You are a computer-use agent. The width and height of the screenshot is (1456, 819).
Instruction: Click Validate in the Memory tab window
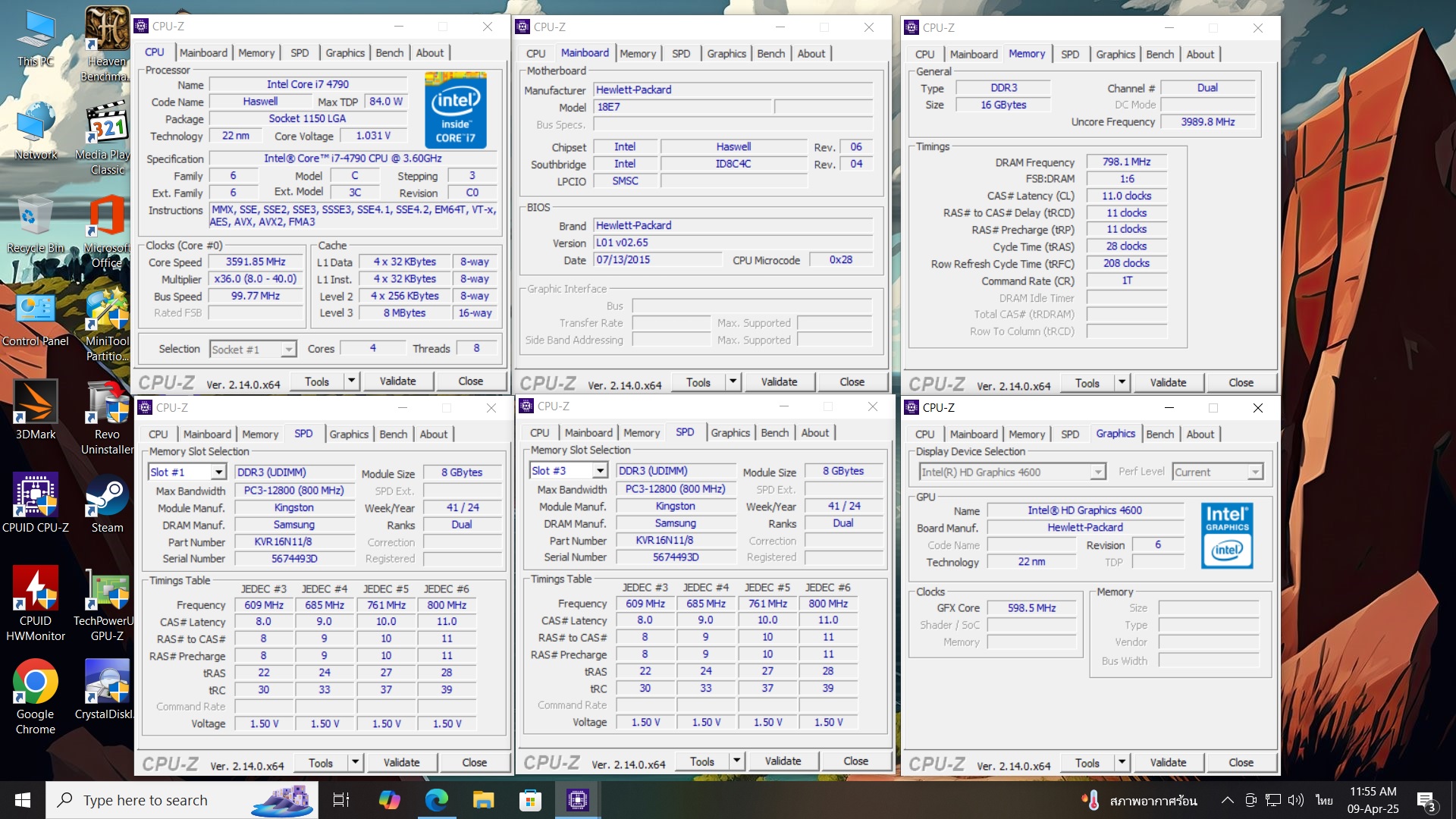[x=1167, y=383]
